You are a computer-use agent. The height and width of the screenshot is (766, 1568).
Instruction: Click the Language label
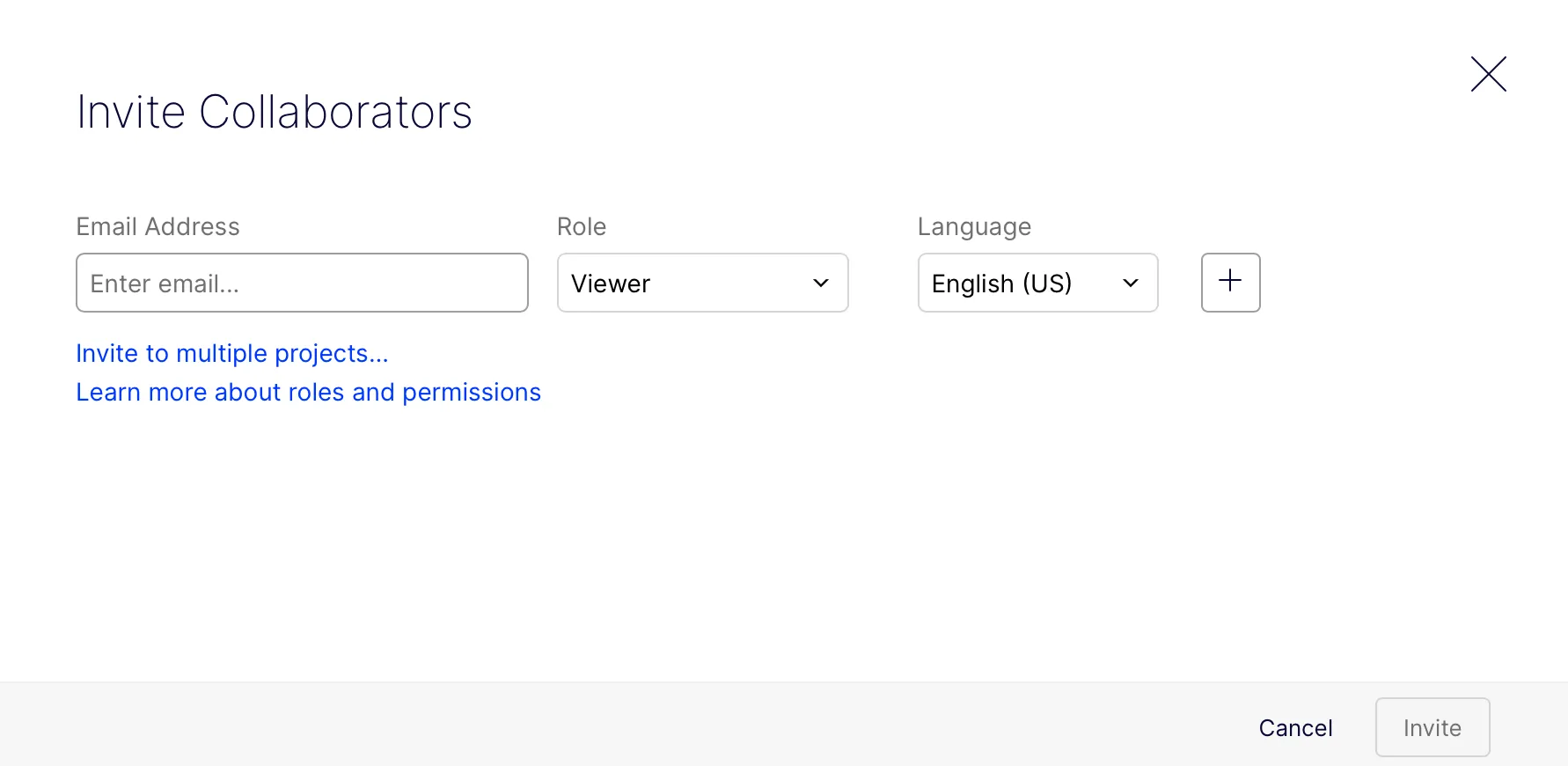974,227
